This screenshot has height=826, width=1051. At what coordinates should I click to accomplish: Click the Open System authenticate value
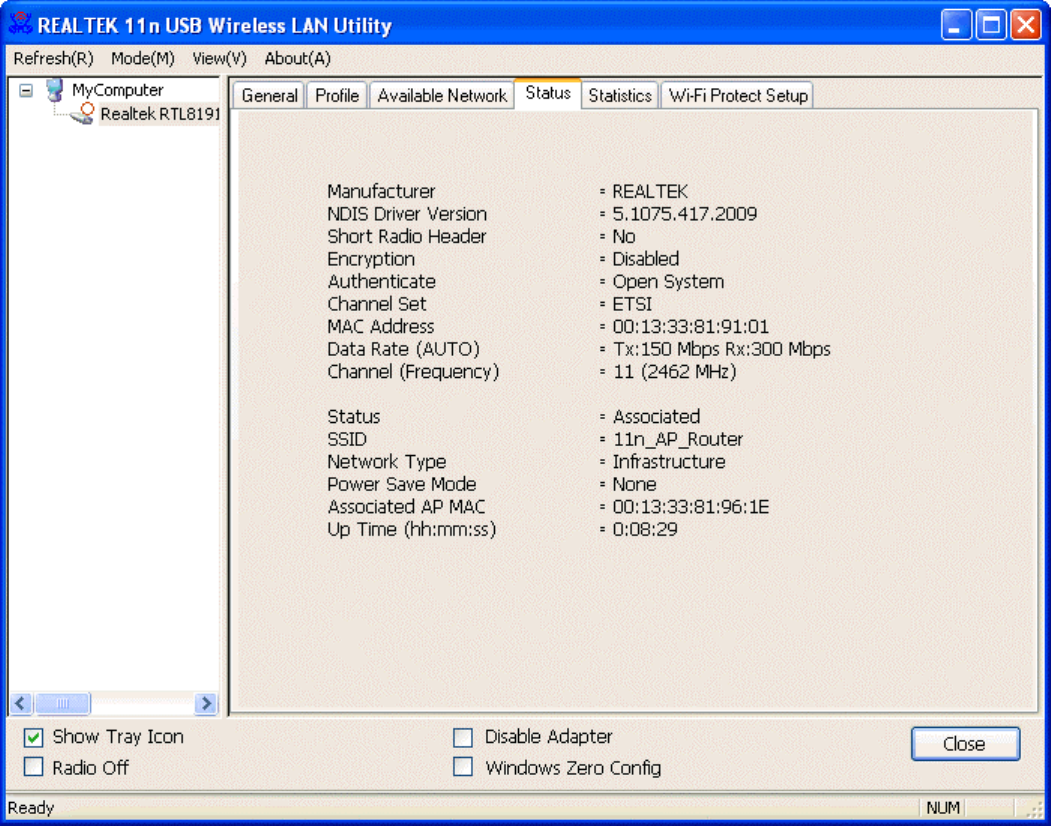pos(668,282)
